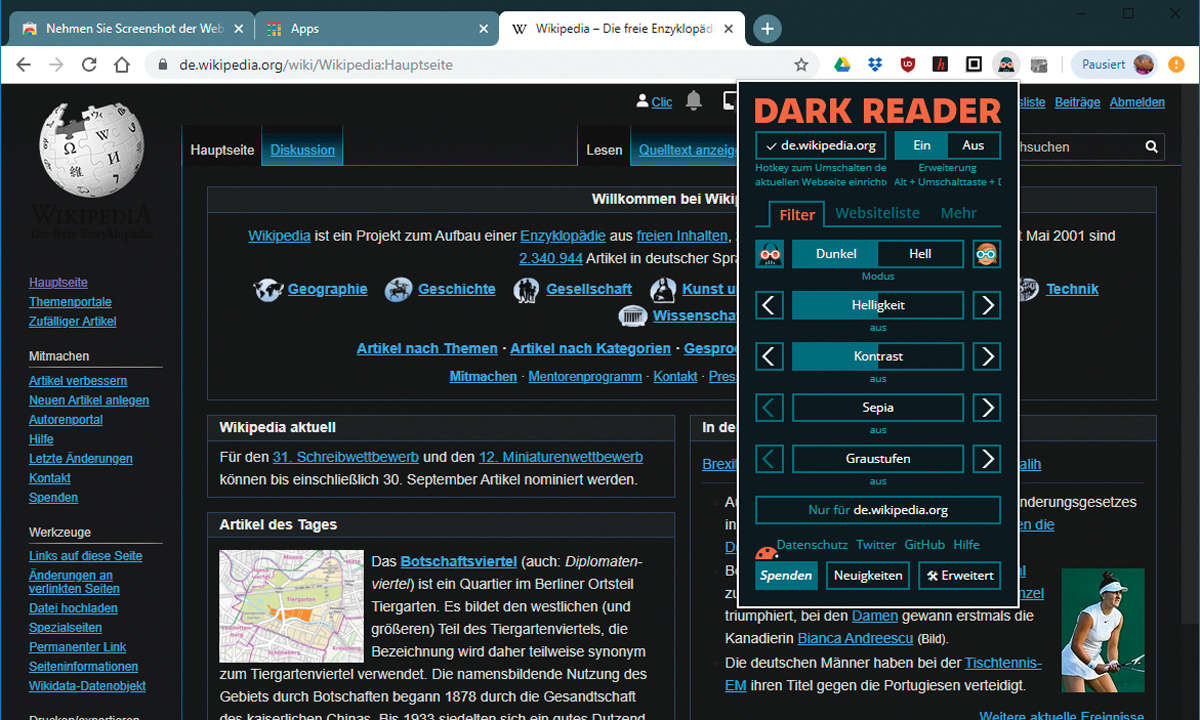Image resolution: width=1200 pixels, height=720 pixels.
Task: Switch to the Filter tab
Action: point(797,214)
